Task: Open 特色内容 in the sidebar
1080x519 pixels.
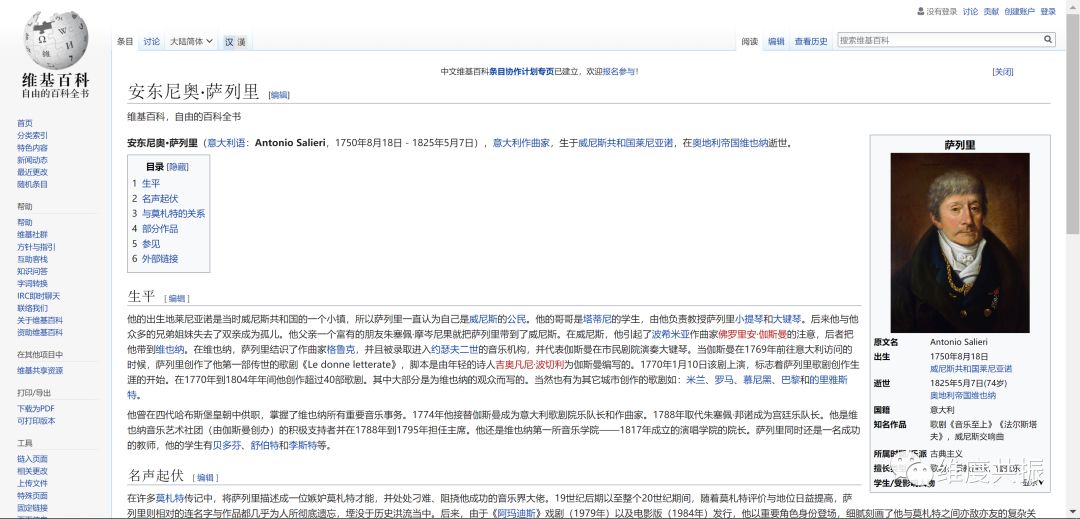Action: (32, 148)
